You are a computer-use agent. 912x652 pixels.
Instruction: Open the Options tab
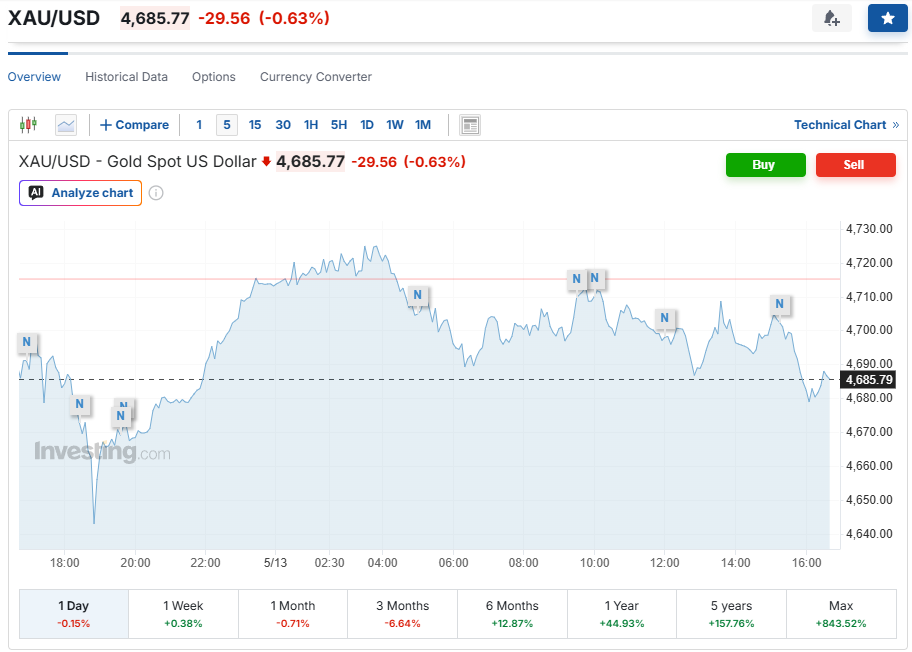[213, 77]
